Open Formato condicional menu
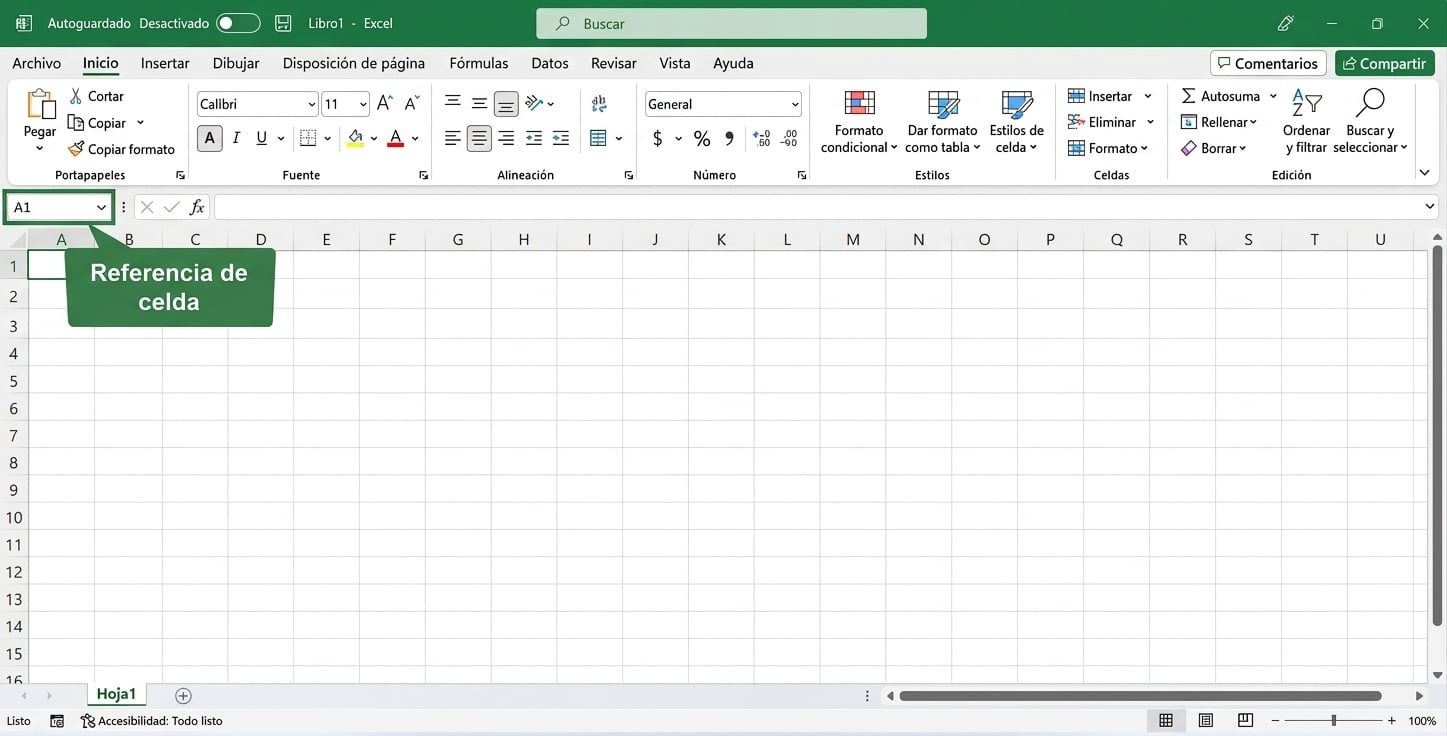 click(x=859, y=122)
